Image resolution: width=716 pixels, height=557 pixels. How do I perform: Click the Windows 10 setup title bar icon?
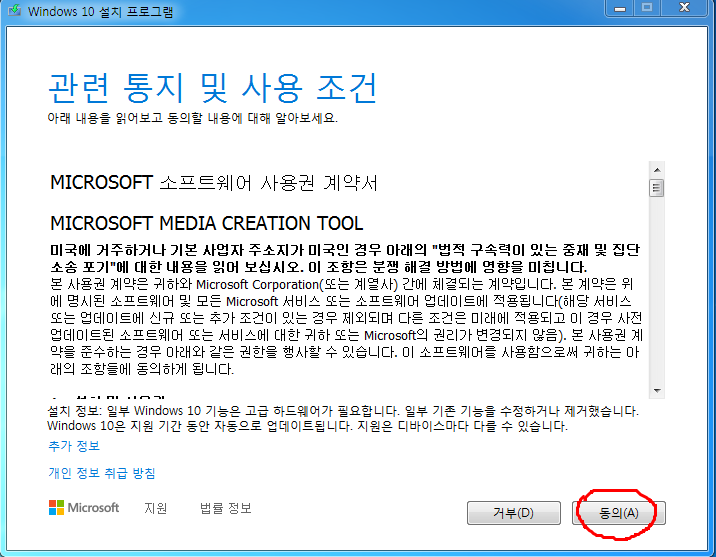14,10
